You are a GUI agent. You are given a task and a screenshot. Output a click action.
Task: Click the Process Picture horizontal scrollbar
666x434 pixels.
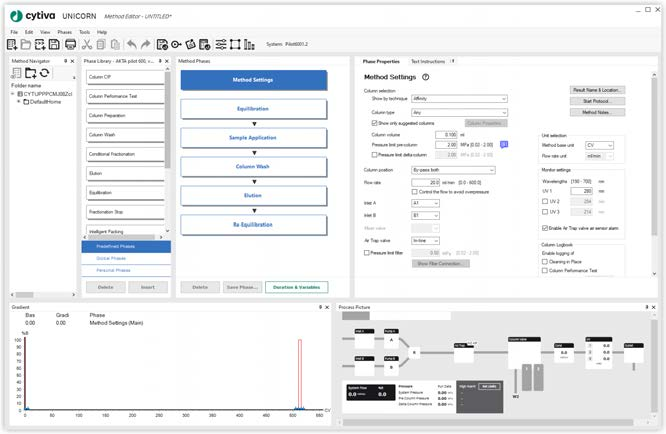[488, 423]
